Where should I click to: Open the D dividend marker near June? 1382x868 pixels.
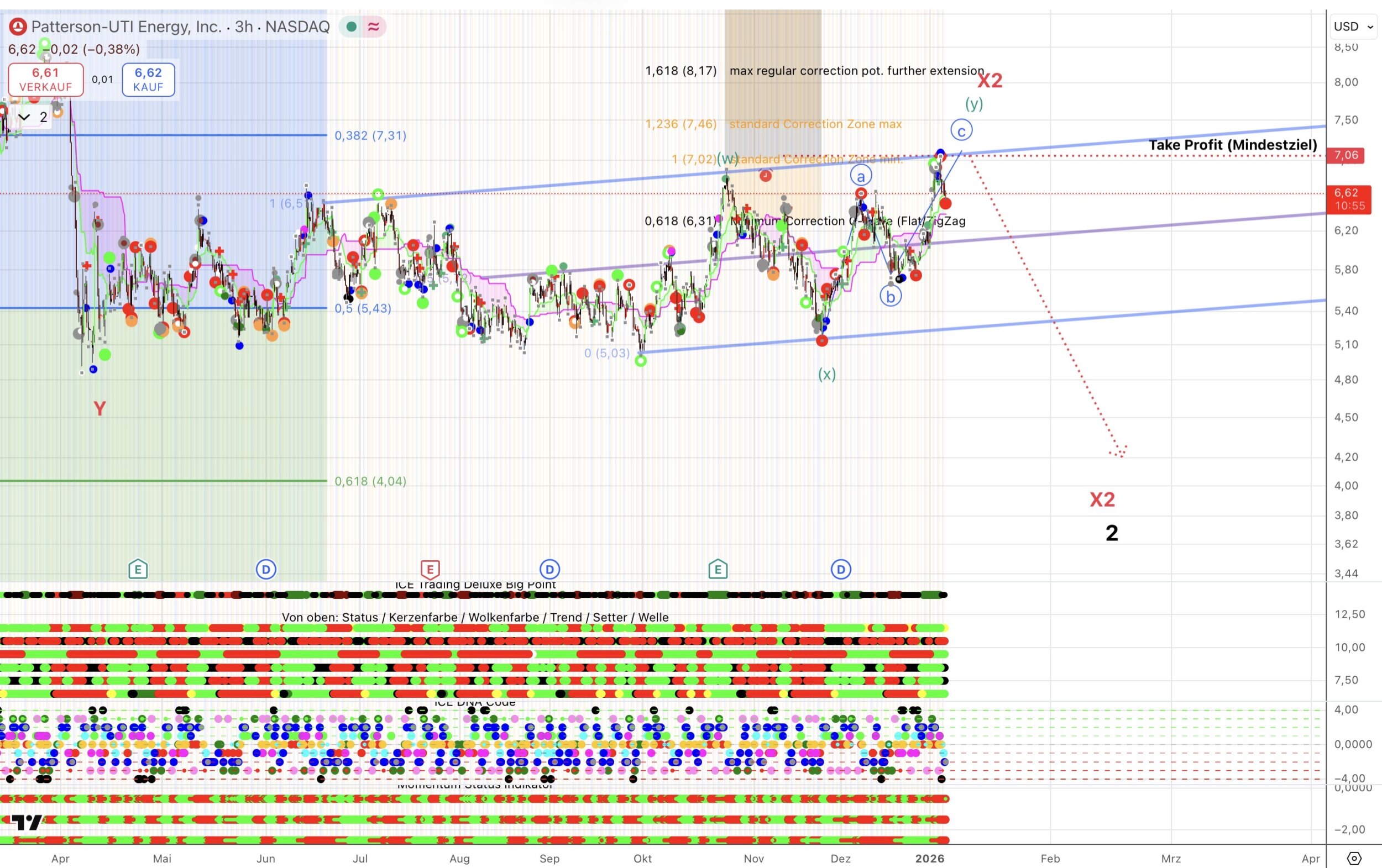[266, 569]
